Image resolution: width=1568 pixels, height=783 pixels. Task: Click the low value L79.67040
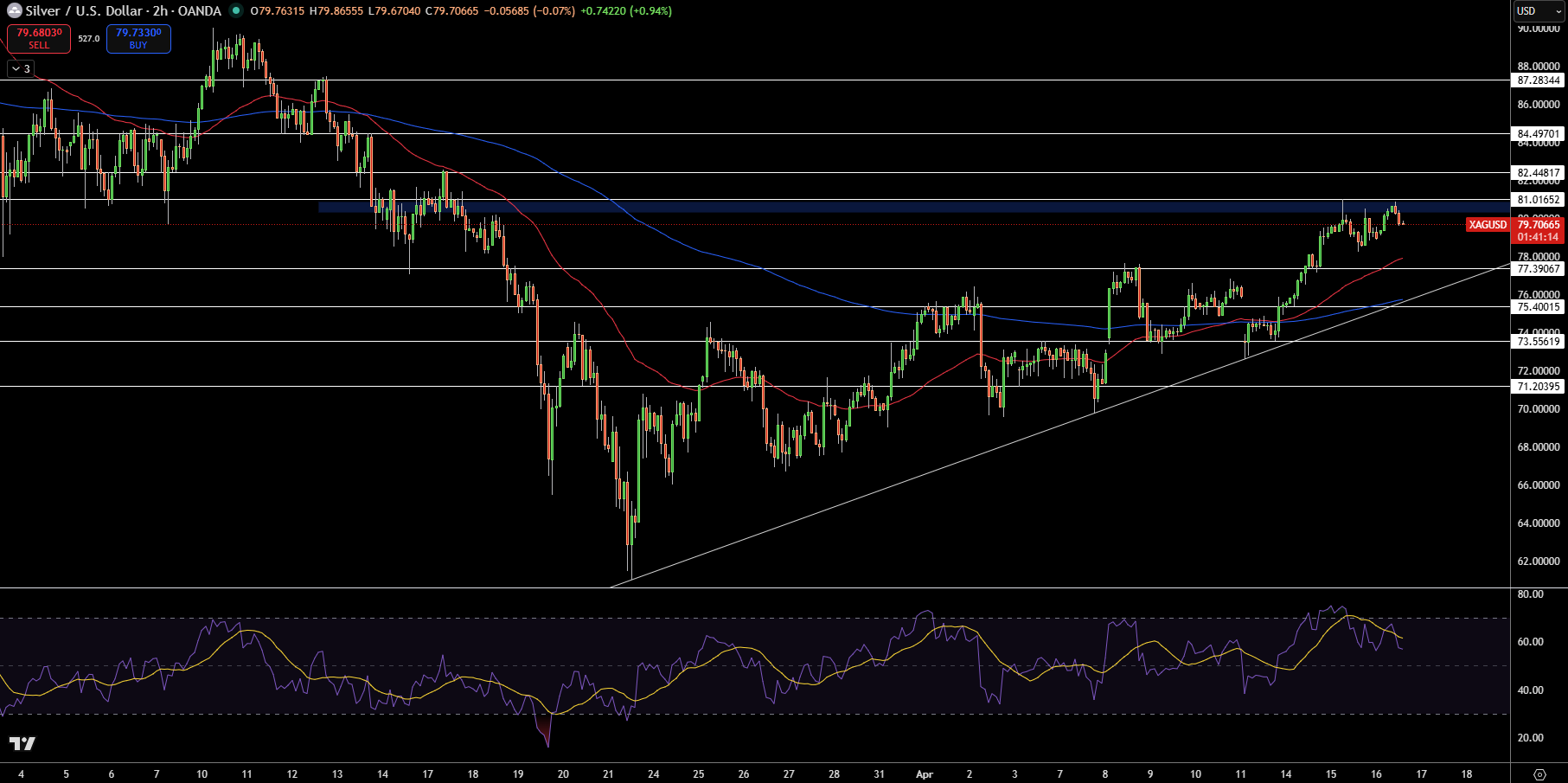[394, 11]
